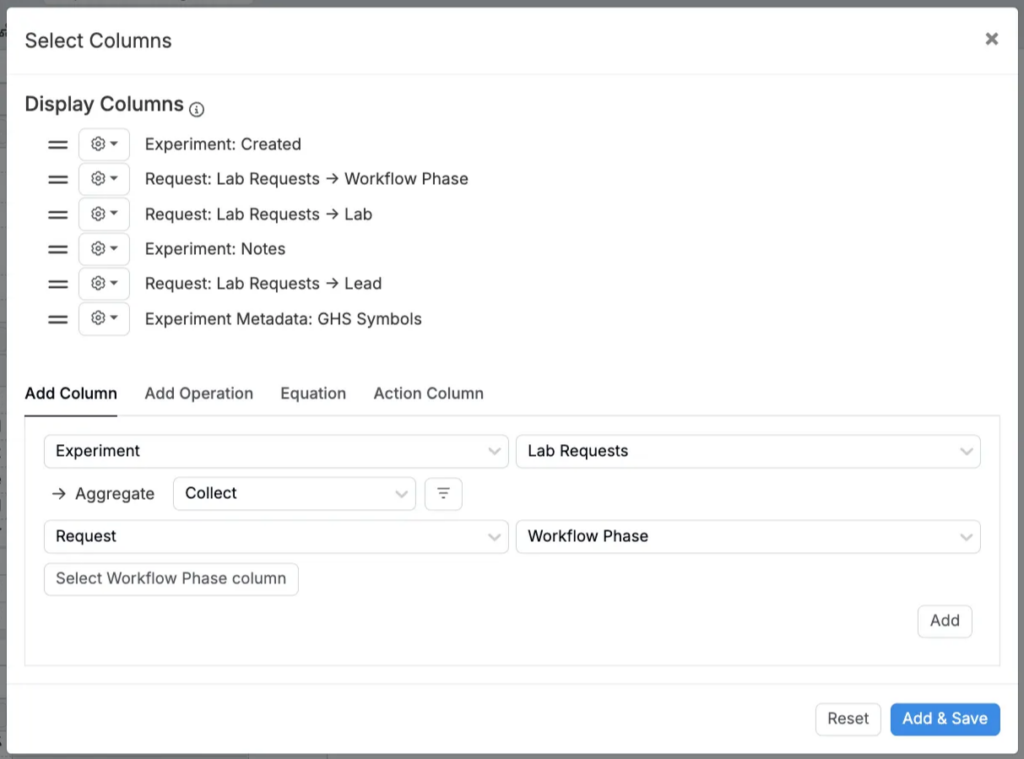Open the Collect aggregate dropdown
1024x759 pixels.
coord(294,494)
